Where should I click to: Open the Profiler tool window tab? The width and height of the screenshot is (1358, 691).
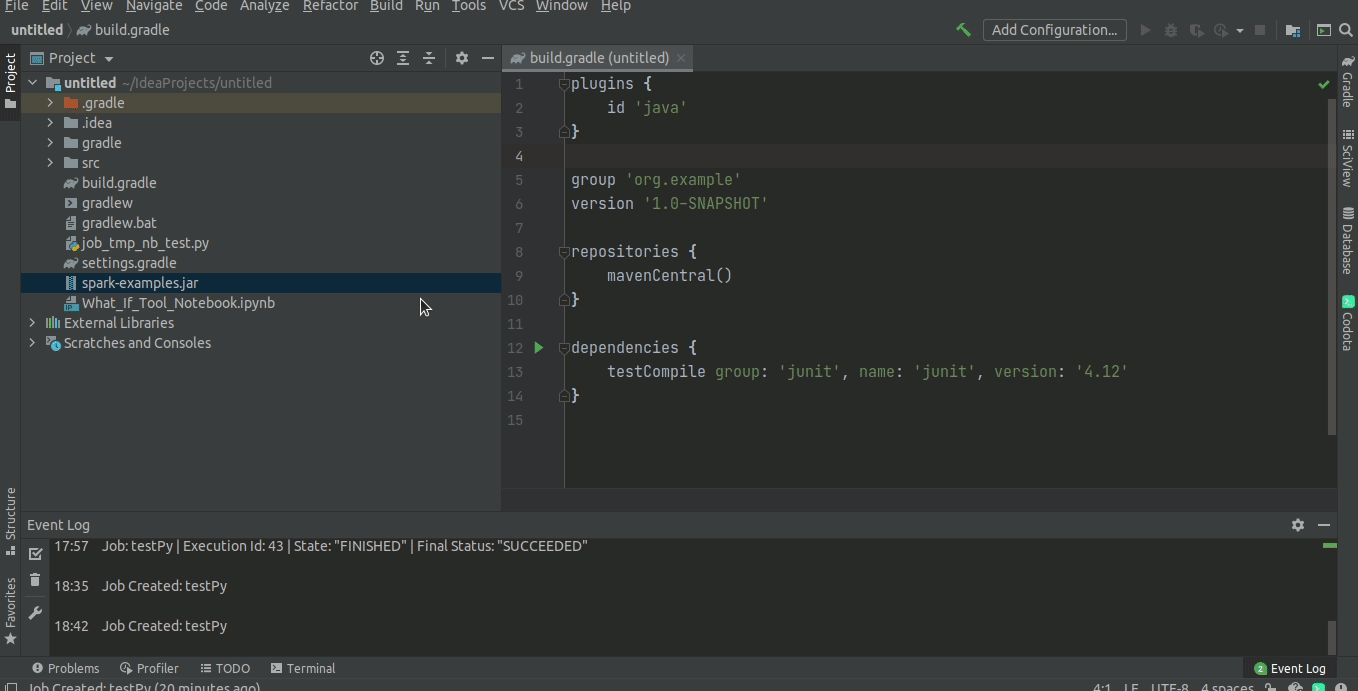click(x=149, y=668)
